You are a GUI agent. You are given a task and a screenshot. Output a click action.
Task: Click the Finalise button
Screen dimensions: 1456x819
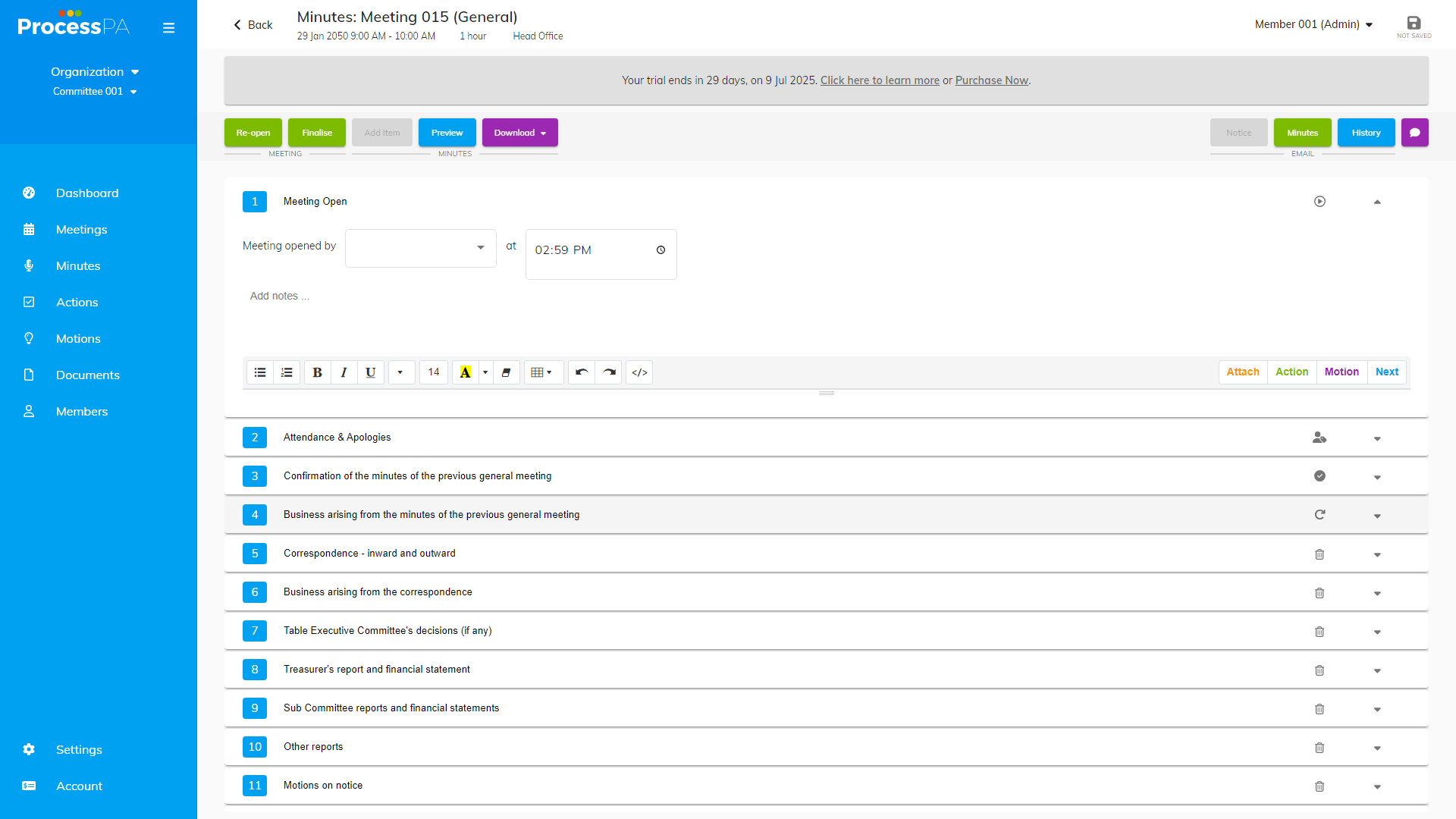point(316,133)
